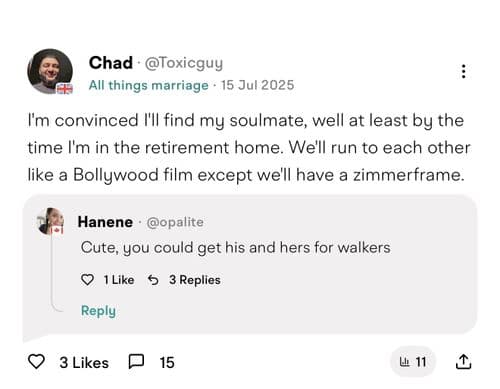Visit the @Toxicguy handle
Viewport: 500px width, 389px height.
pos(183,63)
